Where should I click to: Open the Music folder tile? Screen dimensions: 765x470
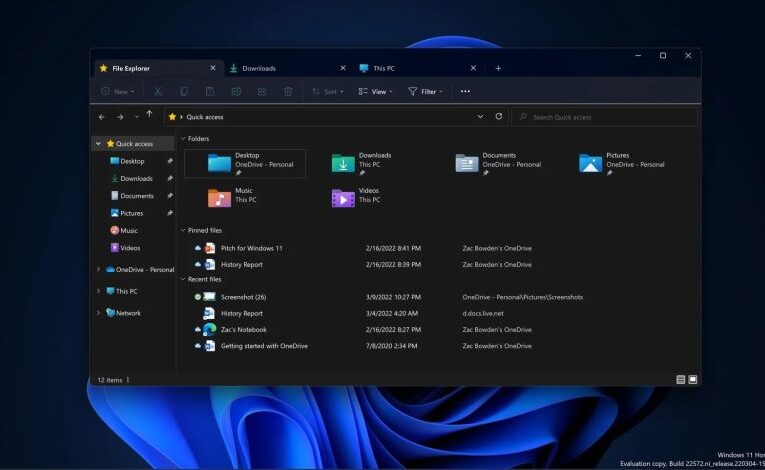pos(232,197)
